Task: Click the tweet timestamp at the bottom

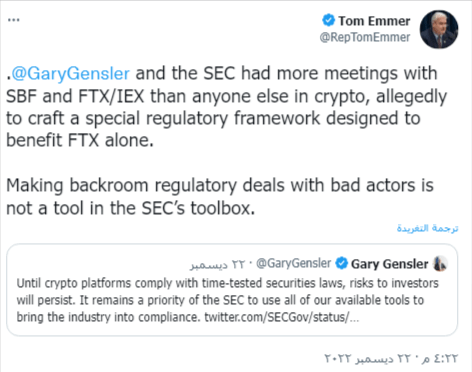Action: click(x=391, y=359)
